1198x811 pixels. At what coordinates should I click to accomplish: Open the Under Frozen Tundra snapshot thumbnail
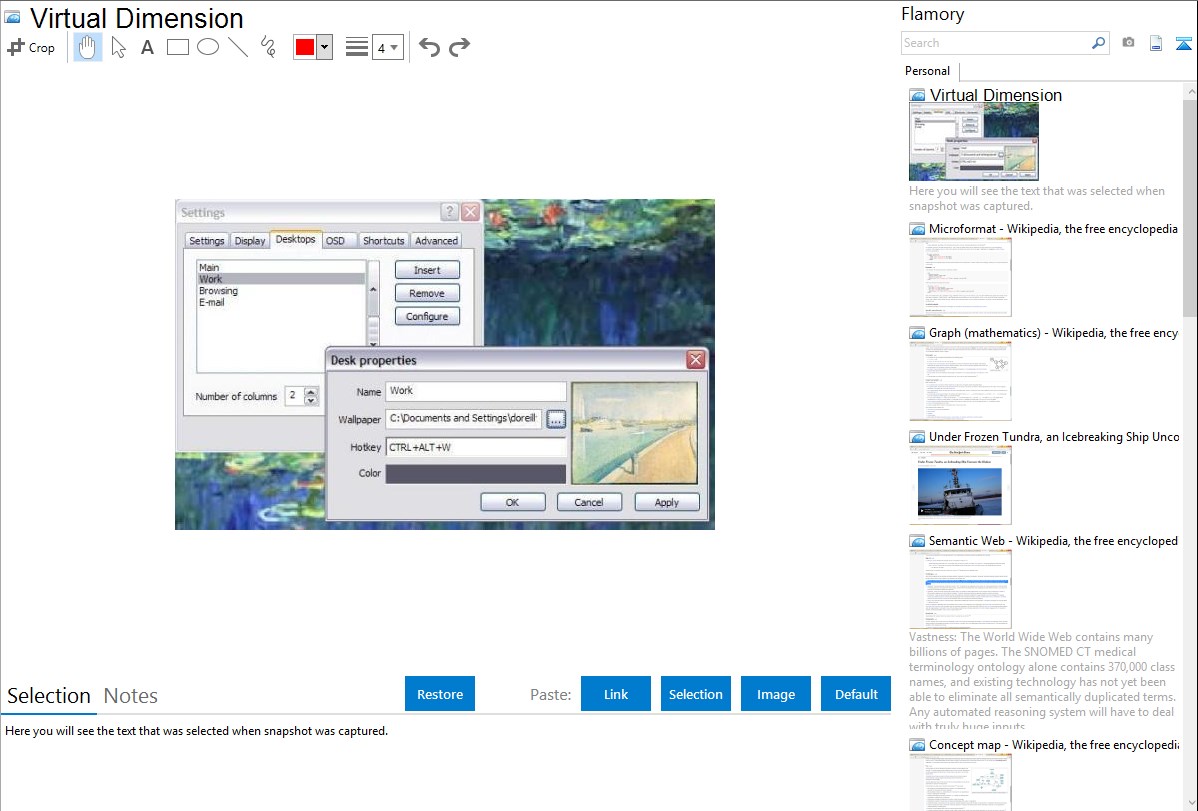pos(960,485)
